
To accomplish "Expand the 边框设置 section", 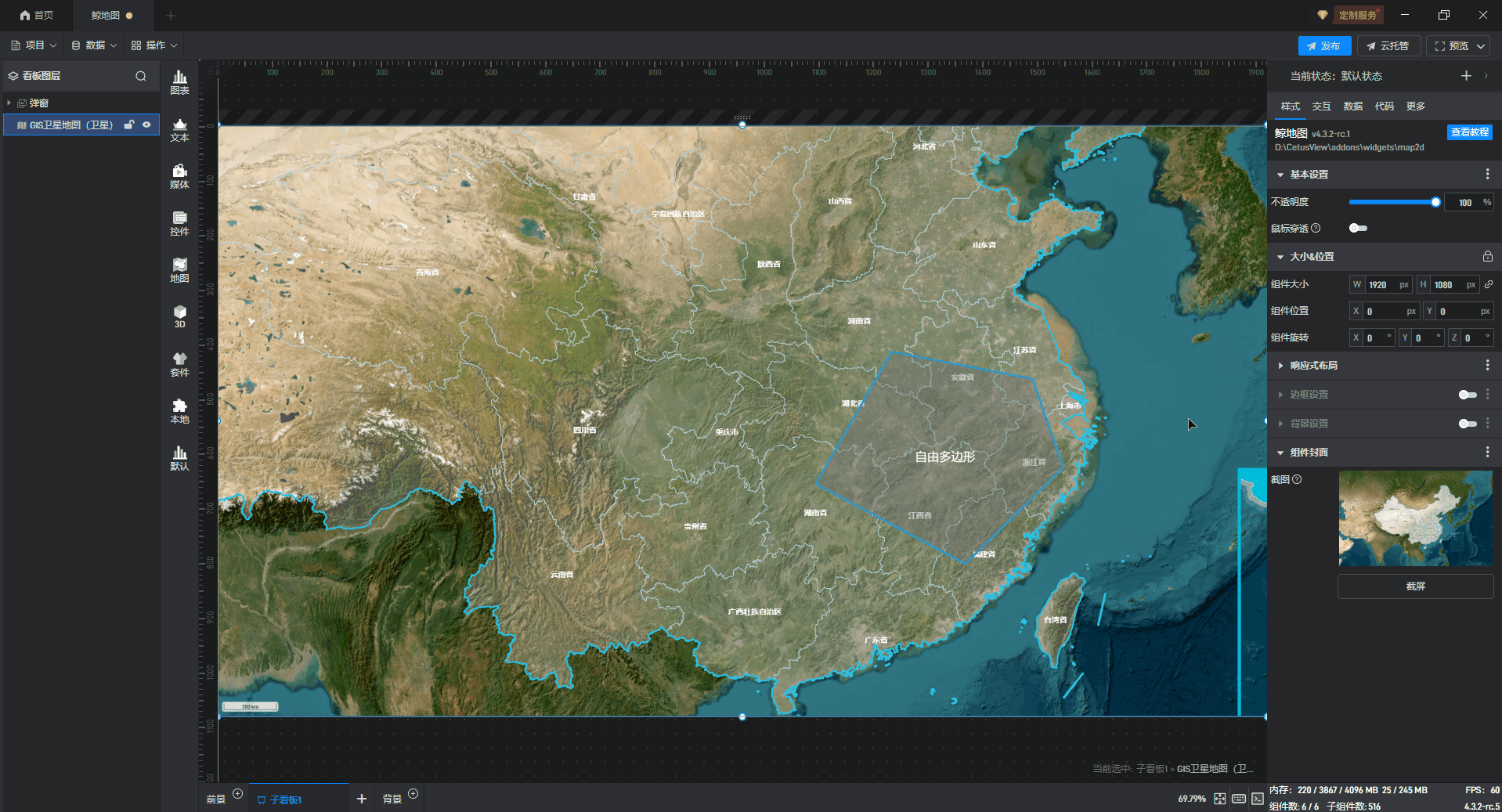I will [1280, 395].
